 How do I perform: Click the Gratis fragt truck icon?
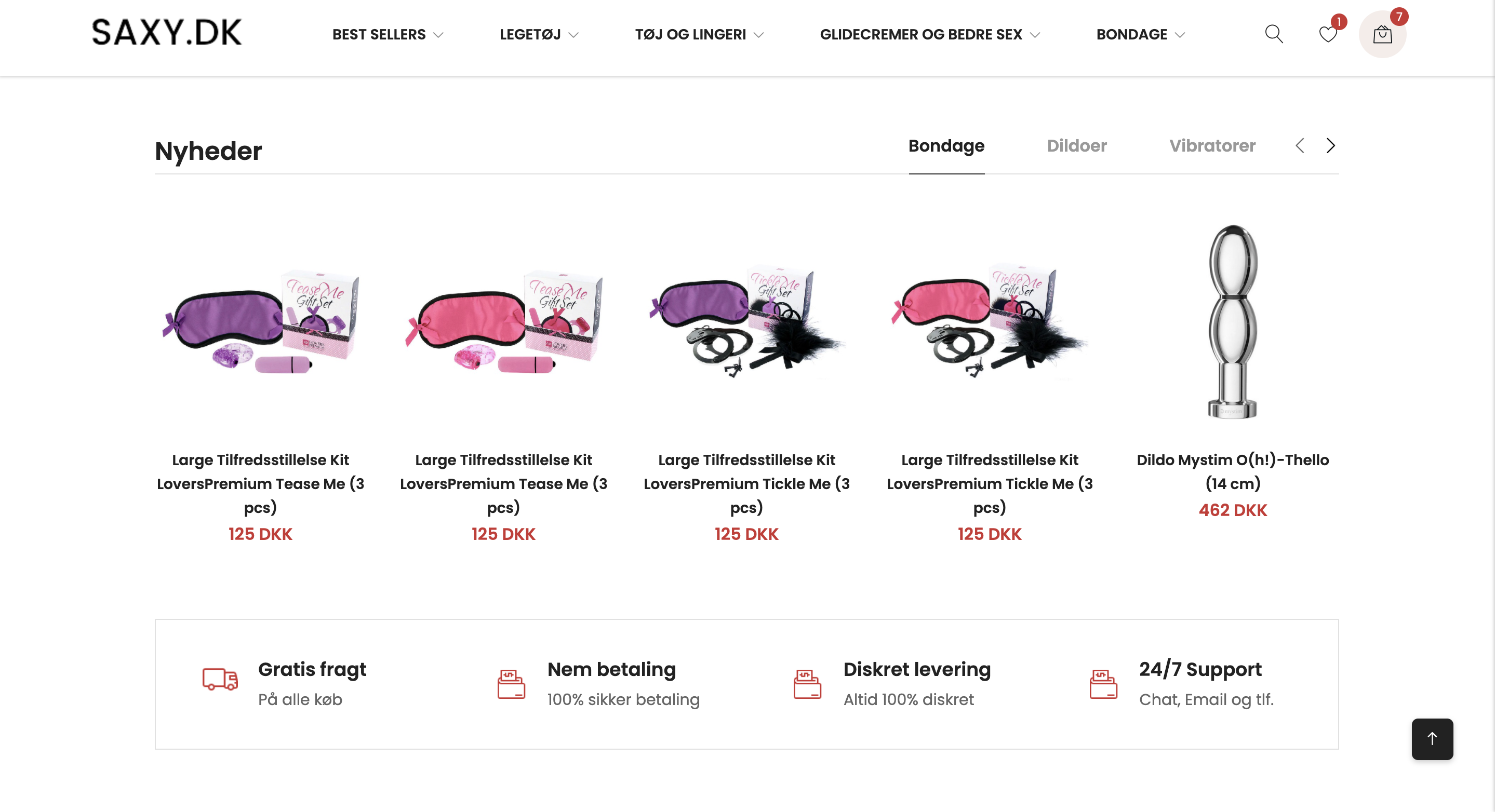pyautogui.click(x=220, y=679)
